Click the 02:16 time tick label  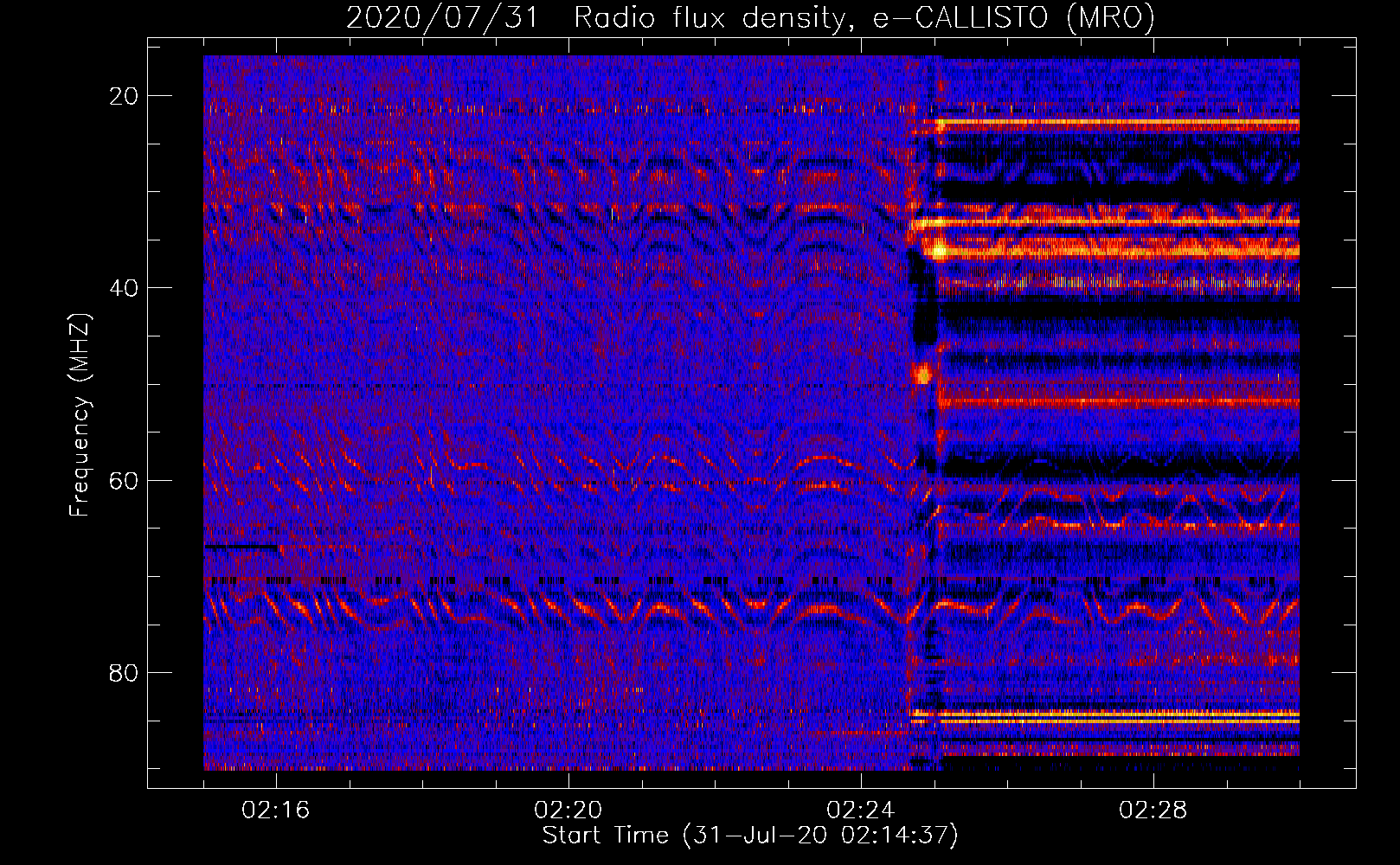(276, 811)
